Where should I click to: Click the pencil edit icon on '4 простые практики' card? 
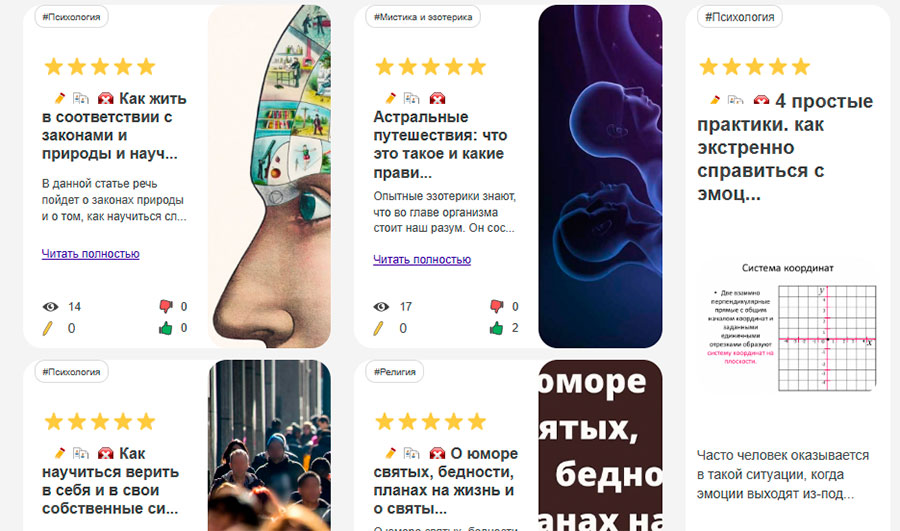click(715, 100)
